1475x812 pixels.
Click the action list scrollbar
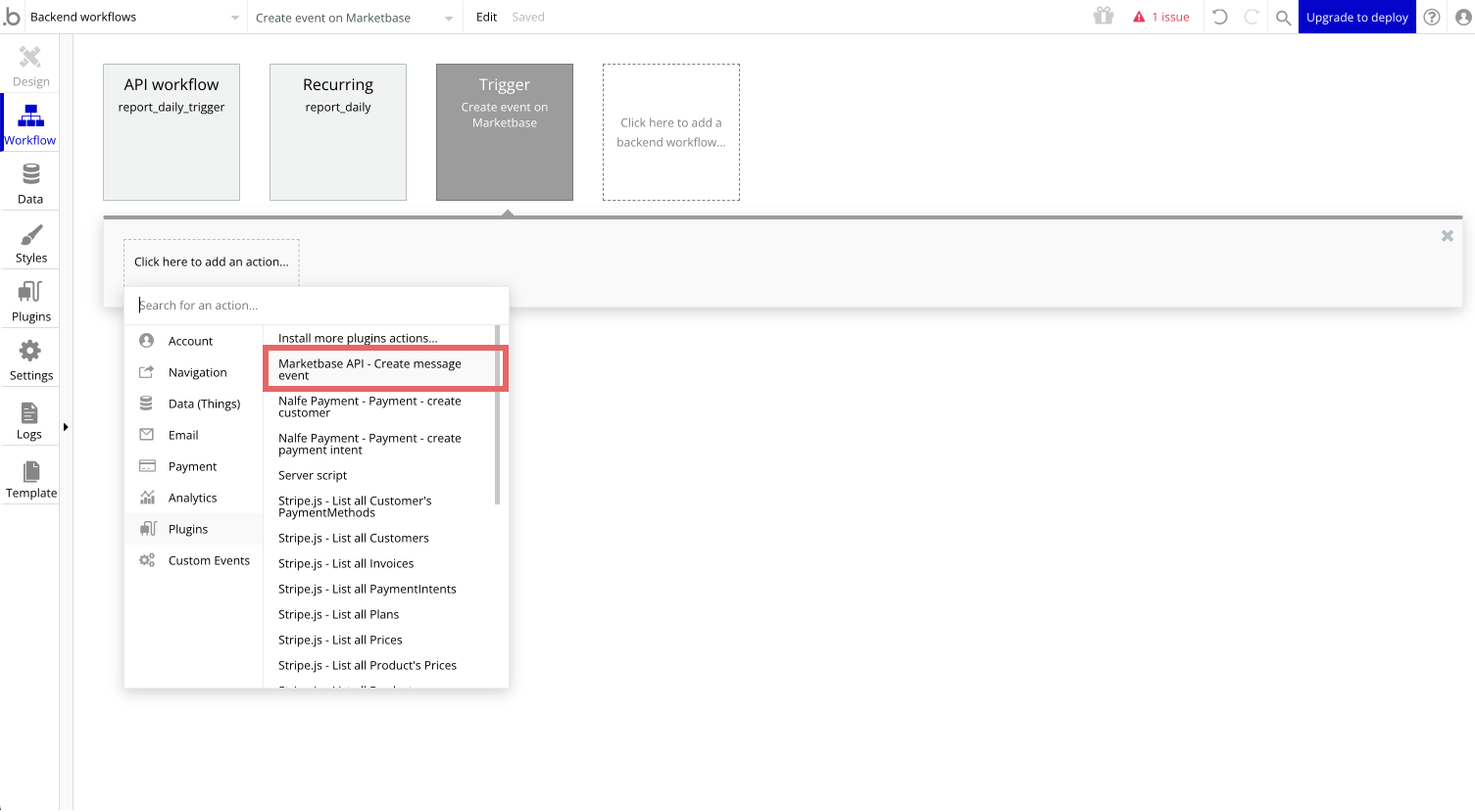click(498, 415)
